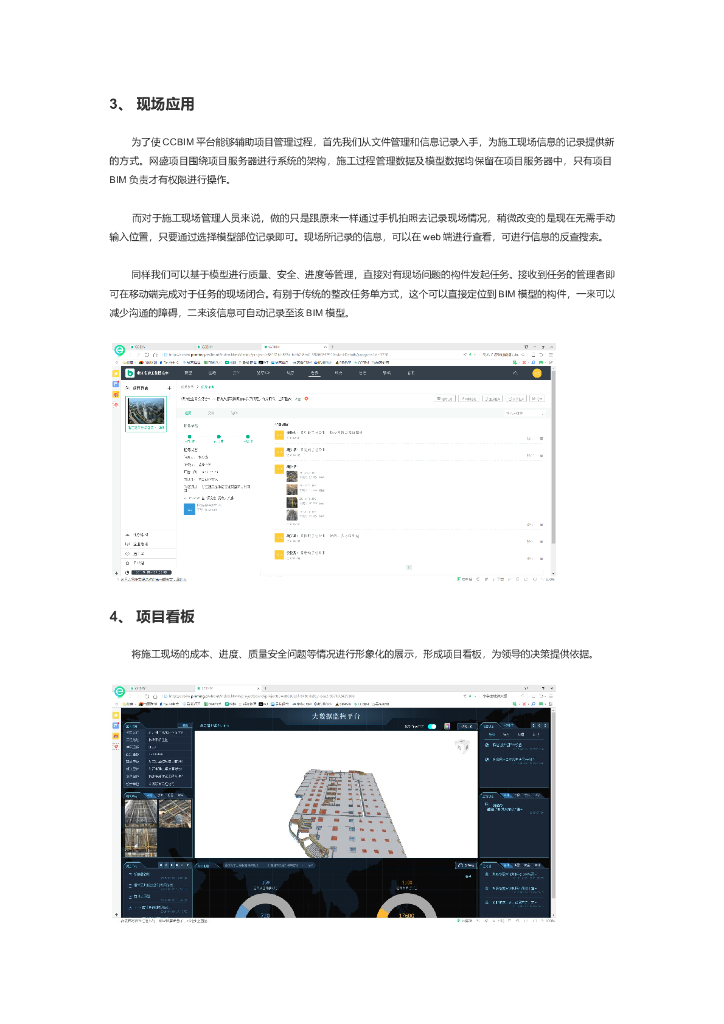Viewport: 724px width, 1024px height.
Task: Click the yellow sidebar icon in the dashboard browser
Action: click(116, 716)
